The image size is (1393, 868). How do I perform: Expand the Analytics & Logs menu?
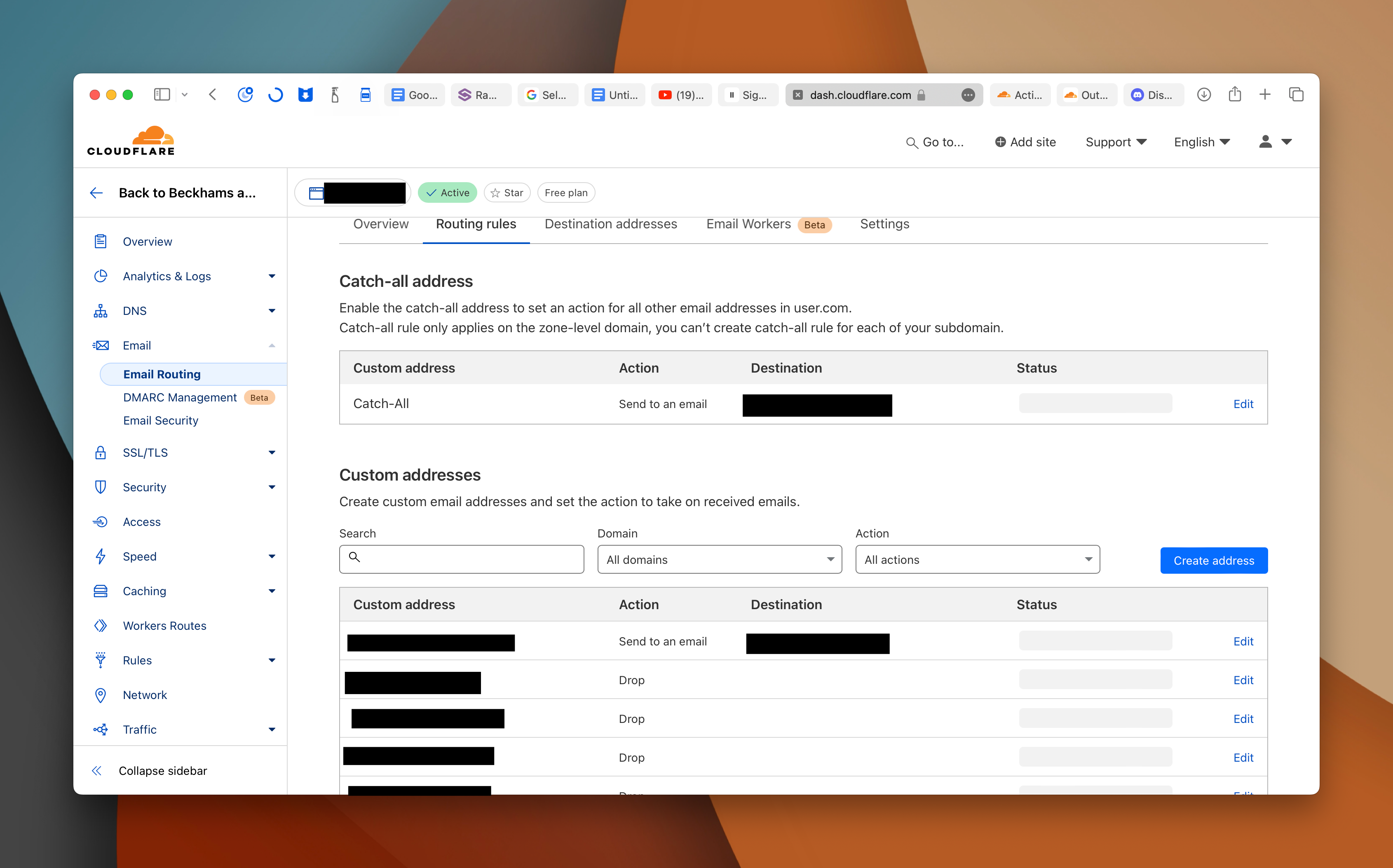pos(272,276)
